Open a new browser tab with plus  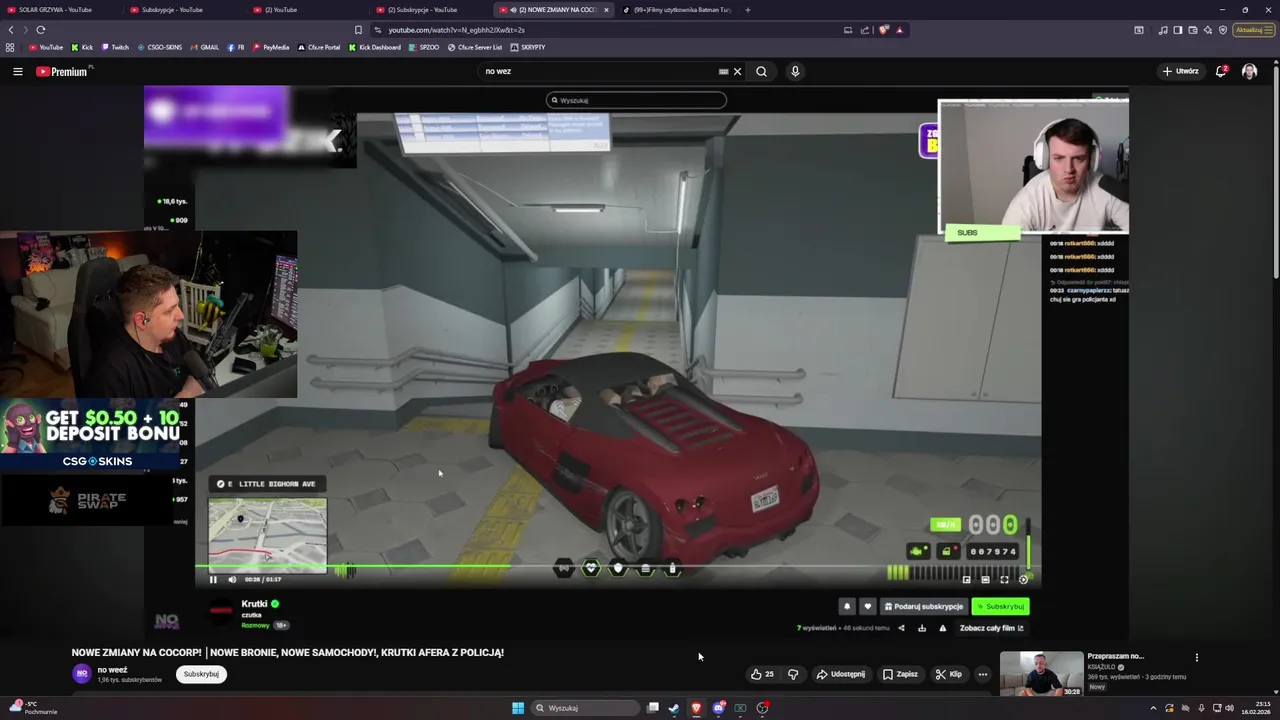(x=747, y=10)
